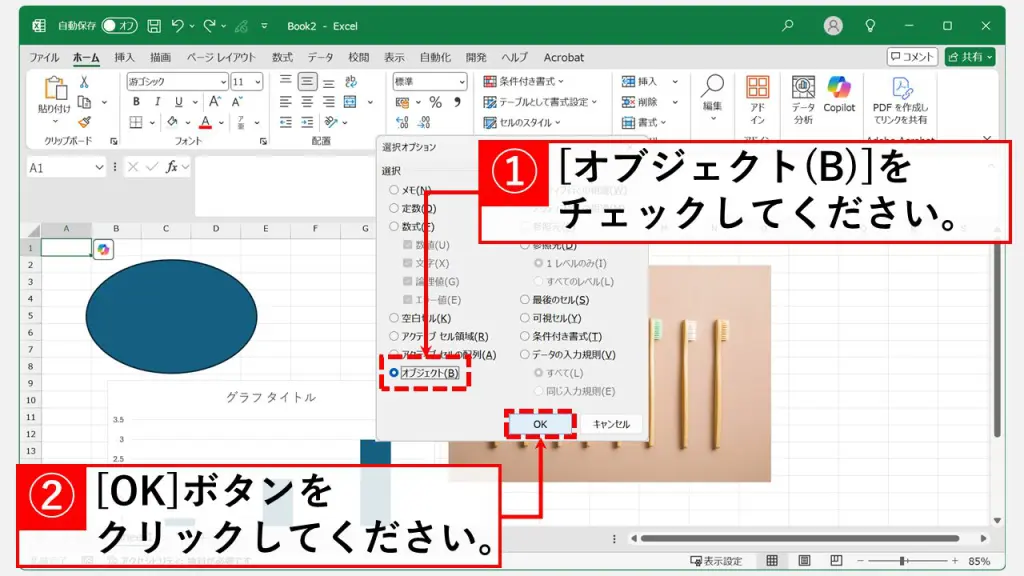Click the lightbulb icon in title bar
This screenshot has width=1024, height=576.
[870, 25]
